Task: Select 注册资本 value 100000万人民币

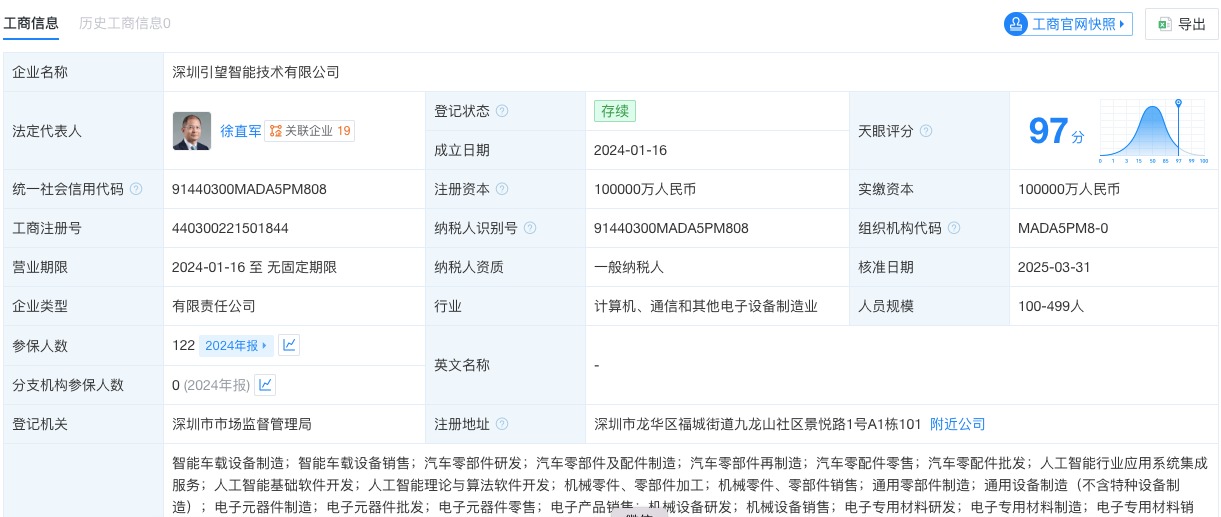Action: (645, 189)
